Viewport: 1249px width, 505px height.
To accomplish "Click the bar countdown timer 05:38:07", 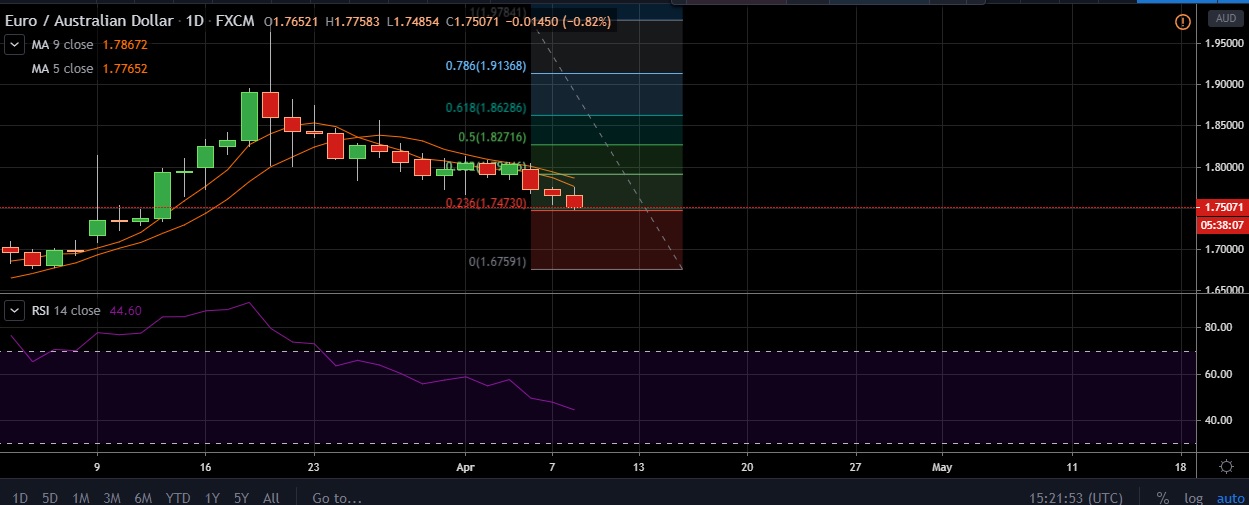I will pos(1223,225).
